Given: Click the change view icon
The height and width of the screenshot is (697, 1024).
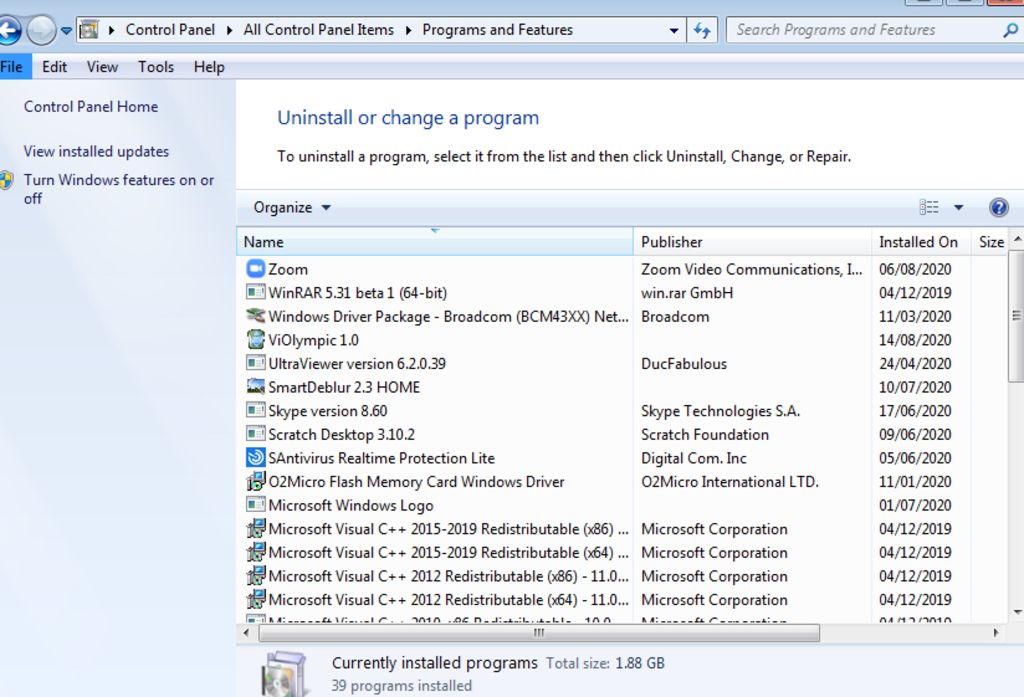Looking at the screenshot, I should tap(929, 207).
